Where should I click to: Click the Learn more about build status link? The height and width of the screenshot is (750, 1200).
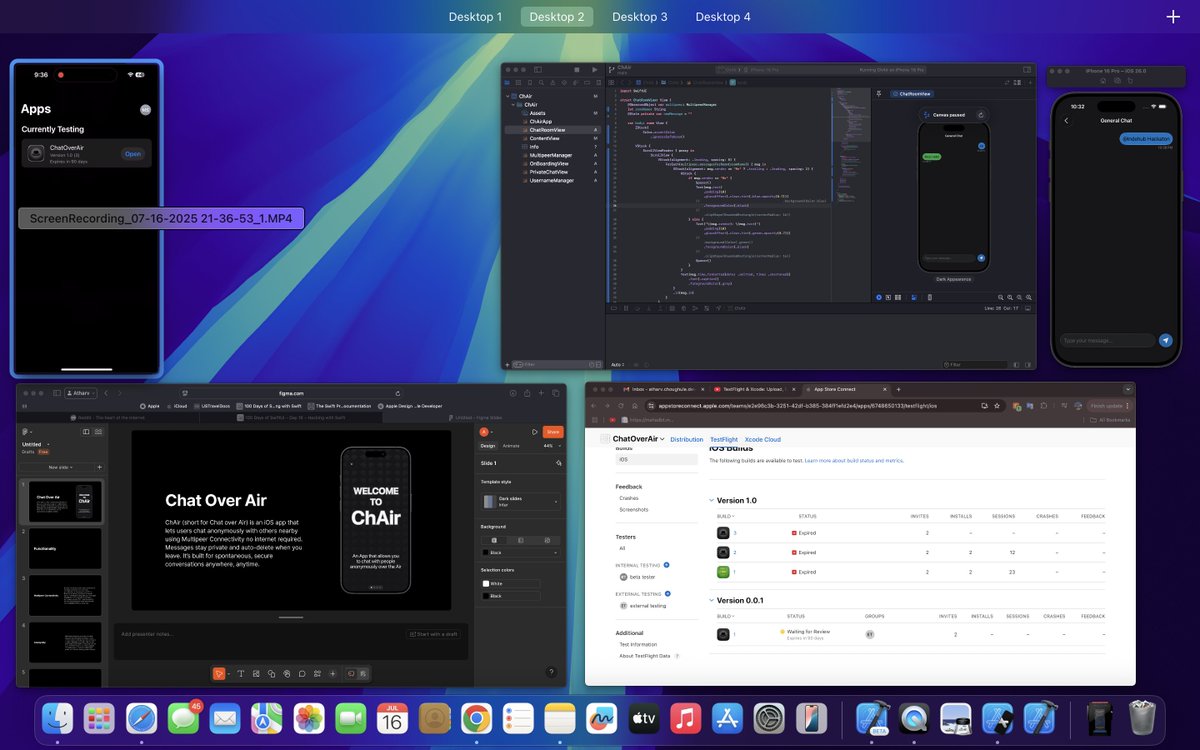(x=855, y=461)
